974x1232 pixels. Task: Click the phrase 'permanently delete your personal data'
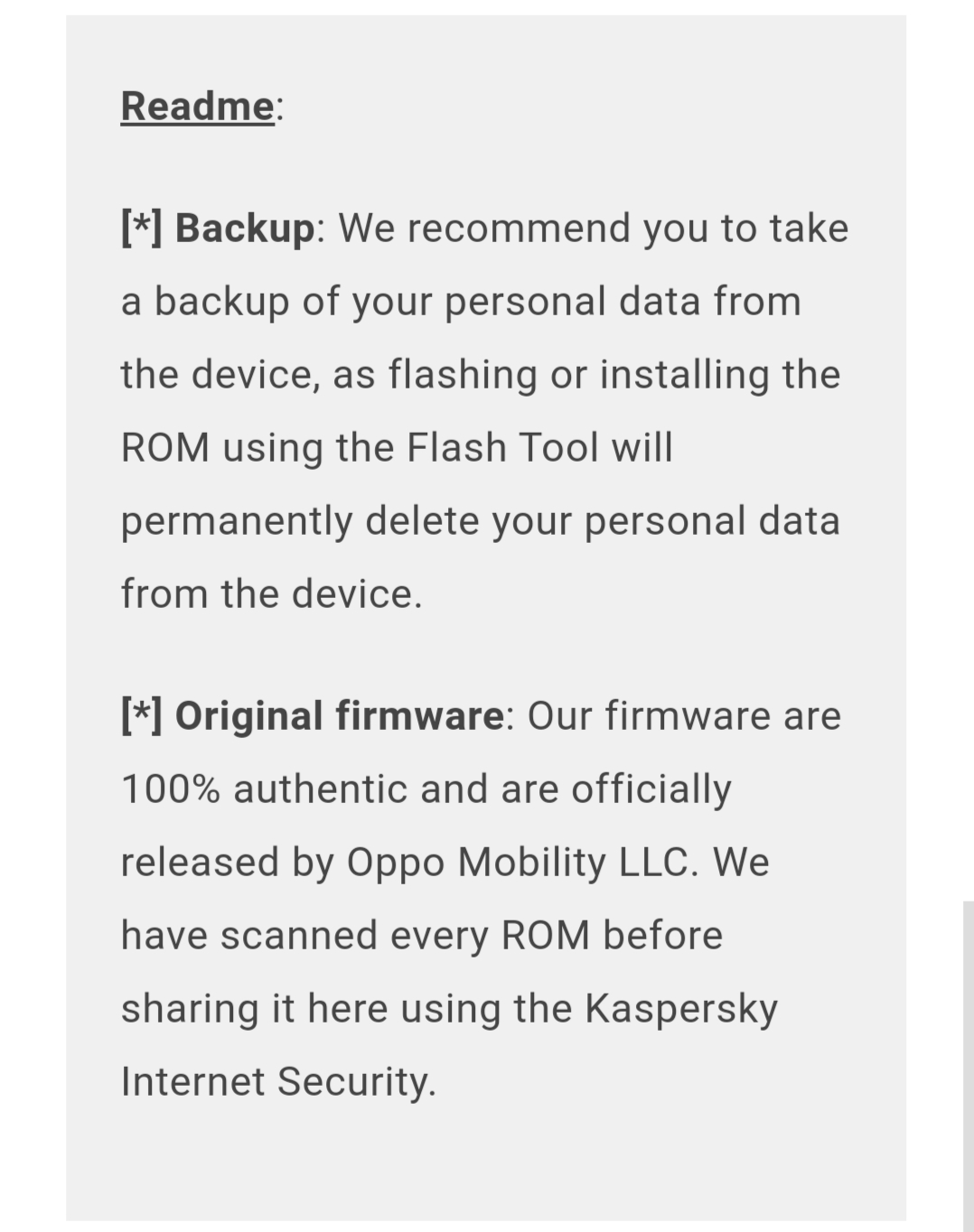(481, 521)
